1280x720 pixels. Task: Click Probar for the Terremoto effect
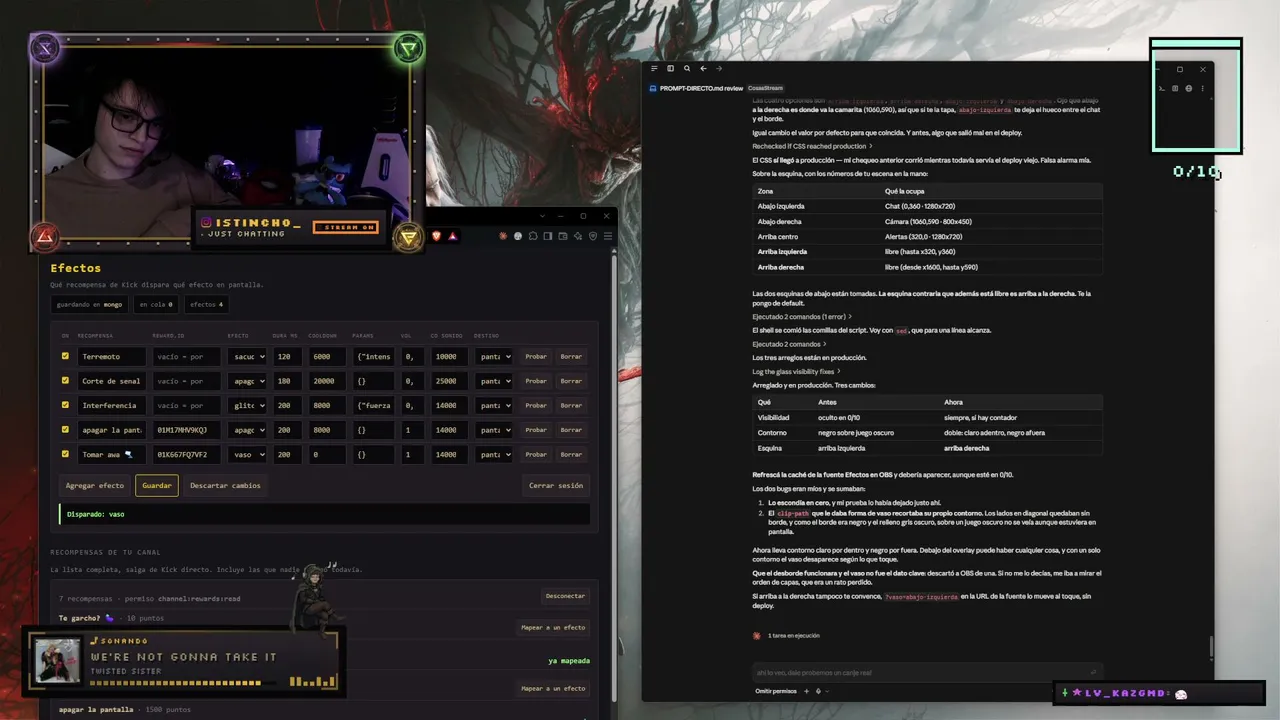536,356
